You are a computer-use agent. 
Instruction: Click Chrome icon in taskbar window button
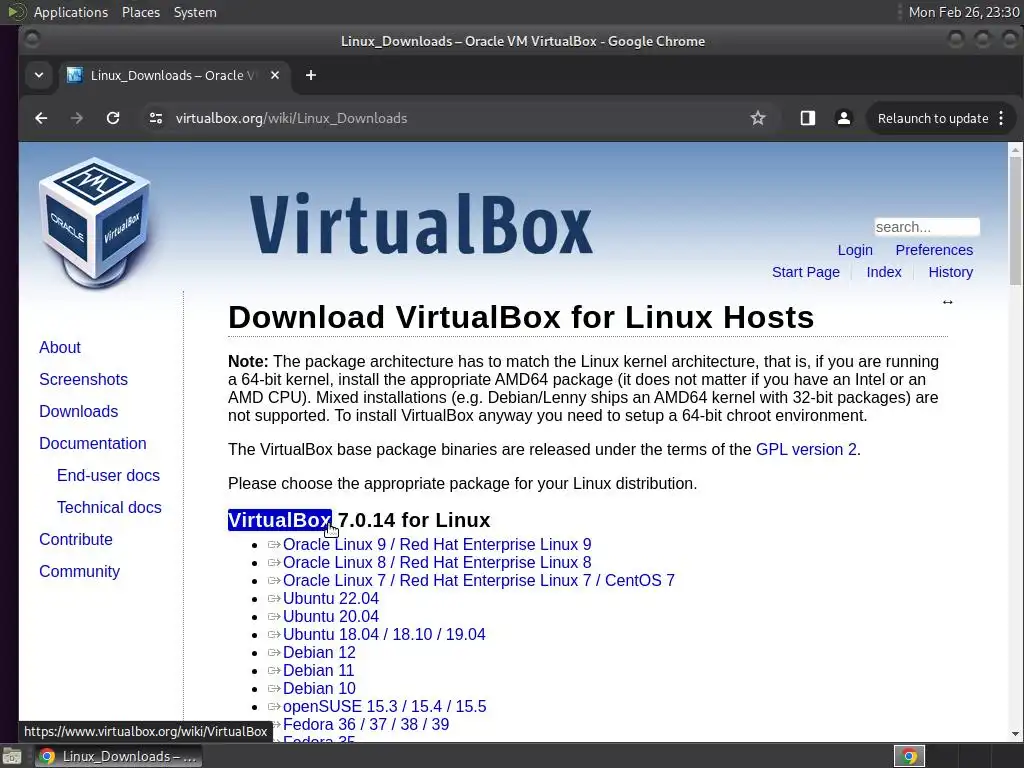pyautogui.click(x=46, y=756)
